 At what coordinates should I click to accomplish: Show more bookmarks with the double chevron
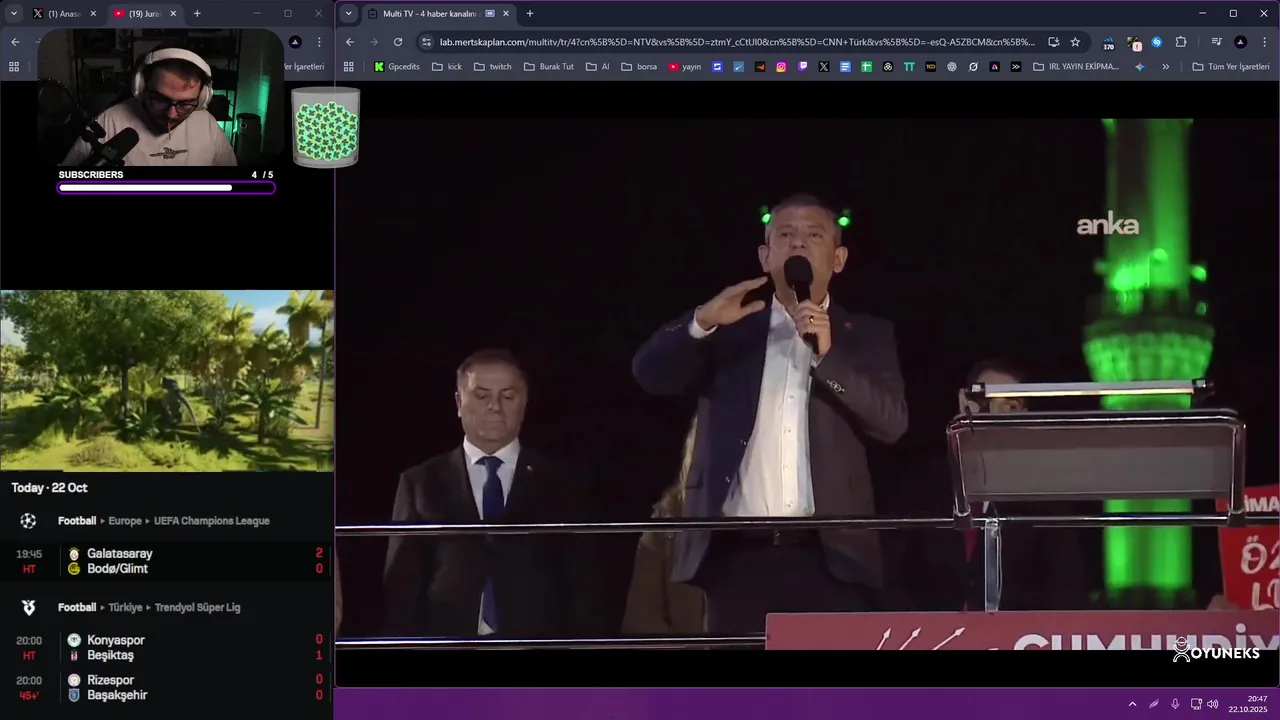[1165, 67]
